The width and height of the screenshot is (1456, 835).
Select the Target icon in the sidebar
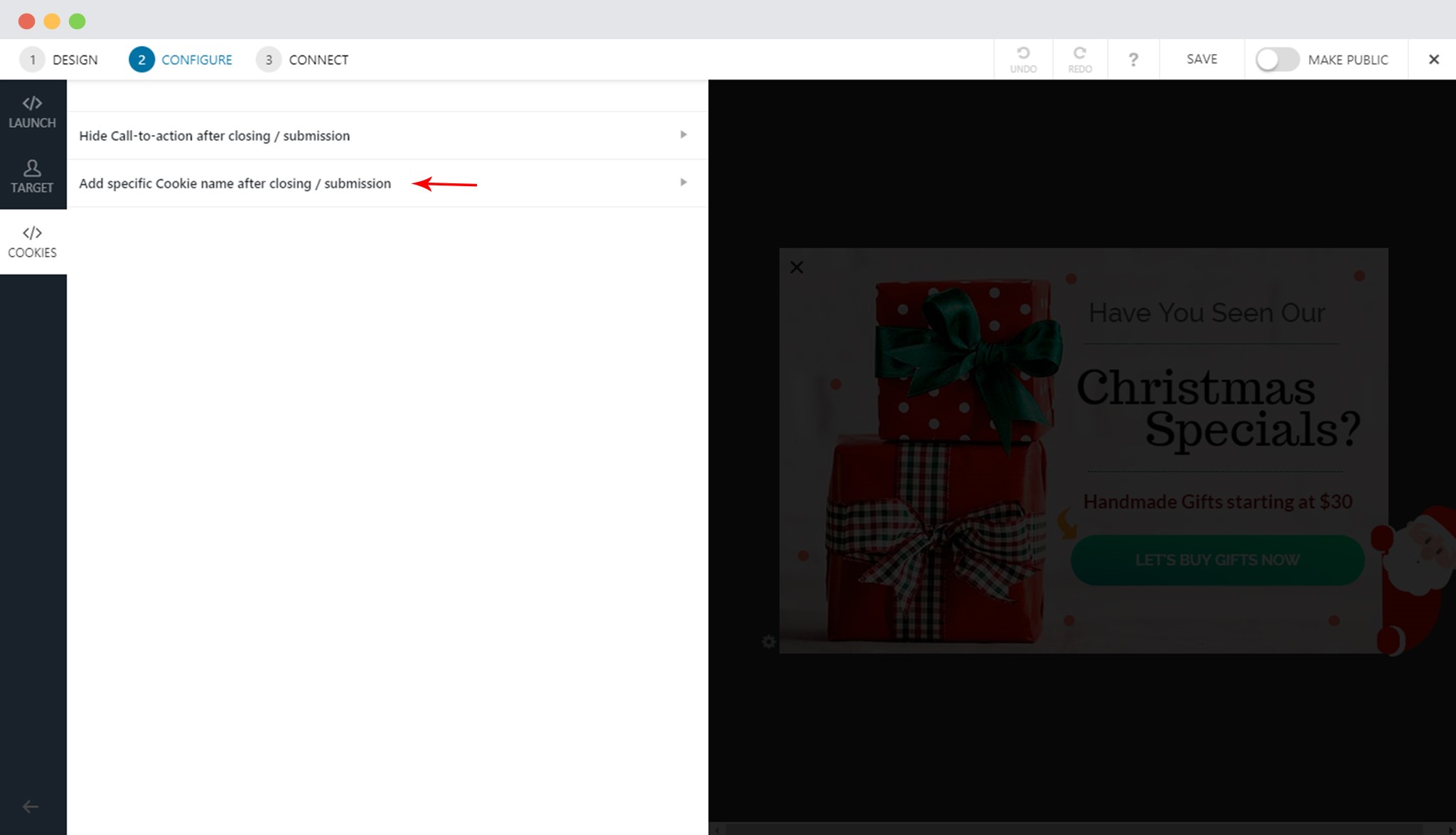(32, 176)
